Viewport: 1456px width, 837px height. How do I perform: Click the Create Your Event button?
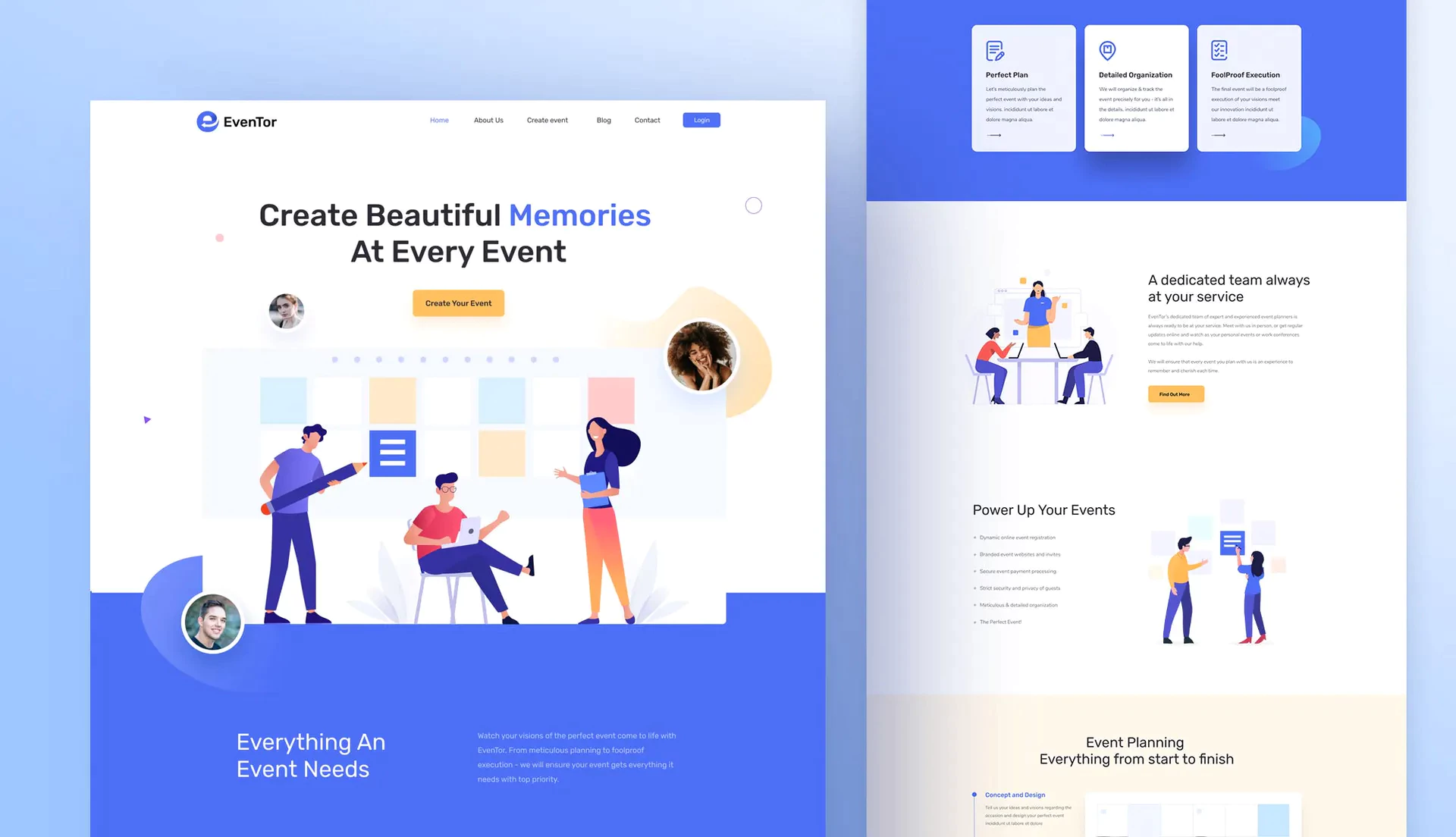(458, 303)
